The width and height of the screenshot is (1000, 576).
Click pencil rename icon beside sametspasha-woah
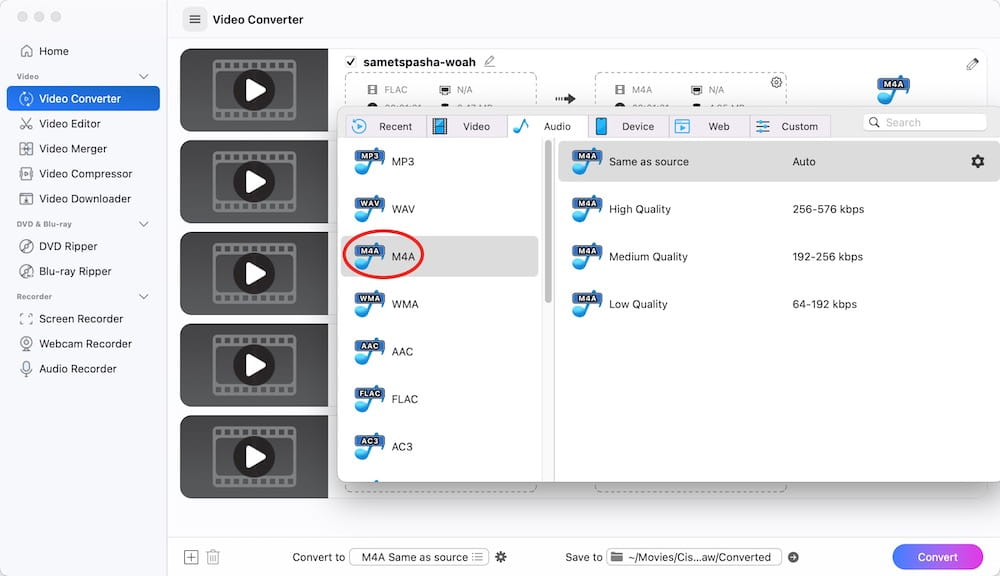click(489, 61)
